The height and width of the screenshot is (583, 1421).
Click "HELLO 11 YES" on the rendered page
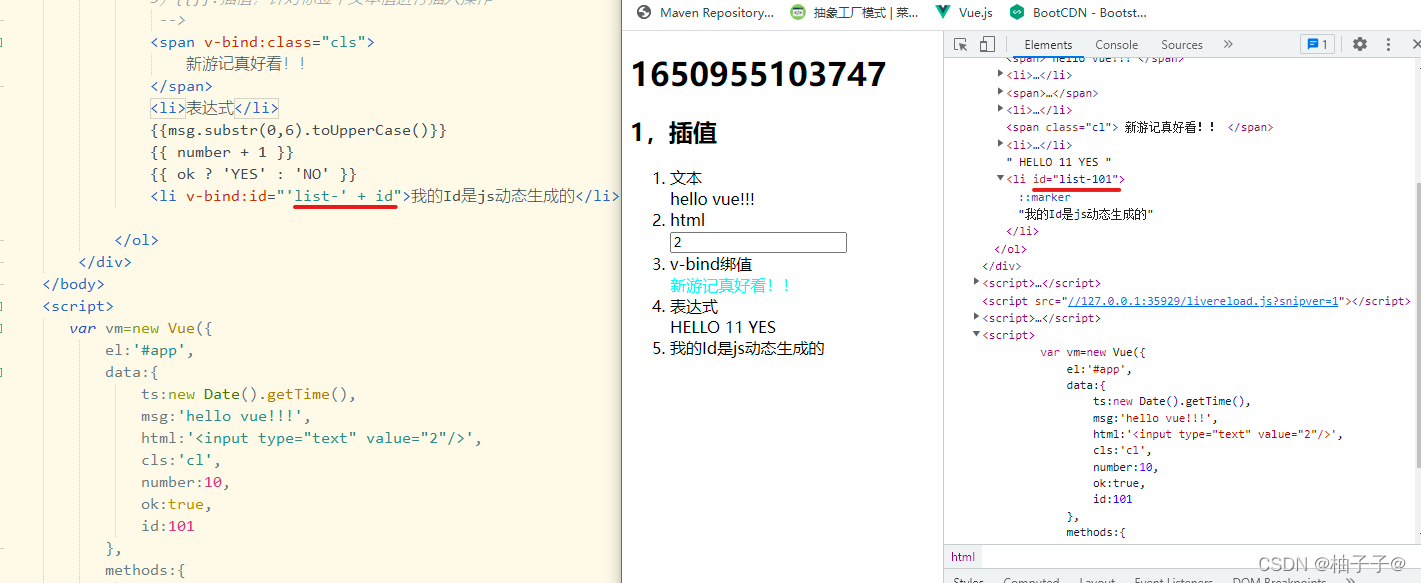point(723,327)
